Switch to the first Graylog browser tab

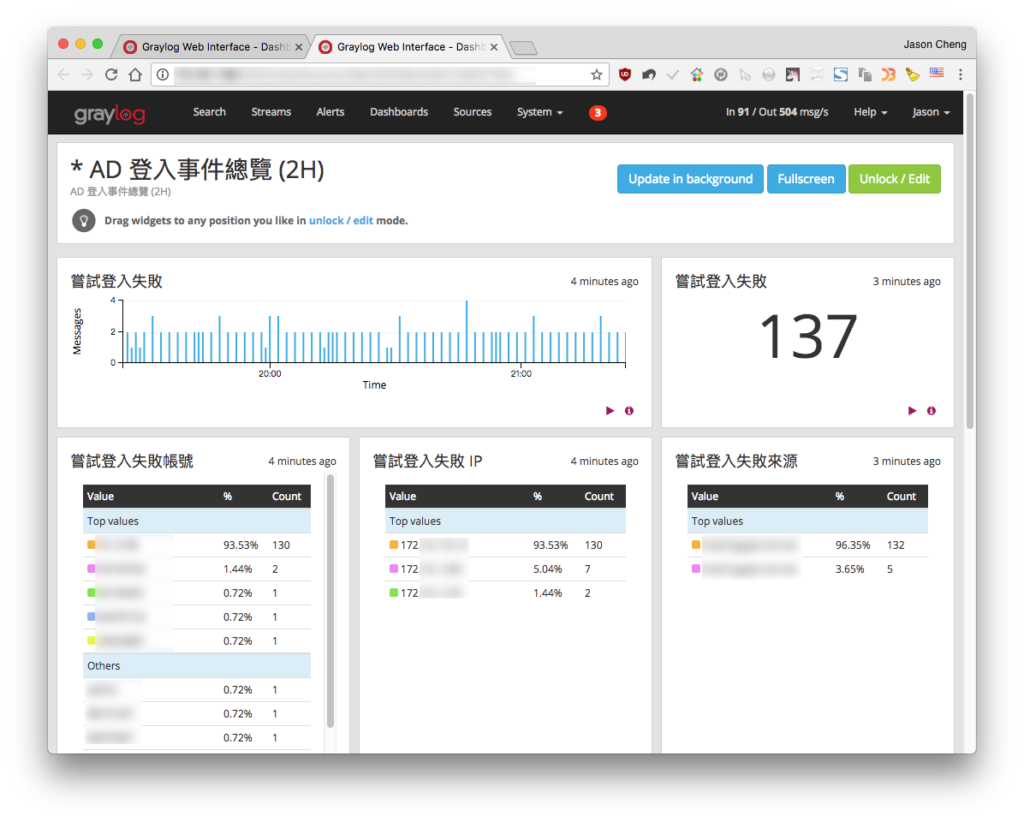pyautogui.click(x=210, y=47)
